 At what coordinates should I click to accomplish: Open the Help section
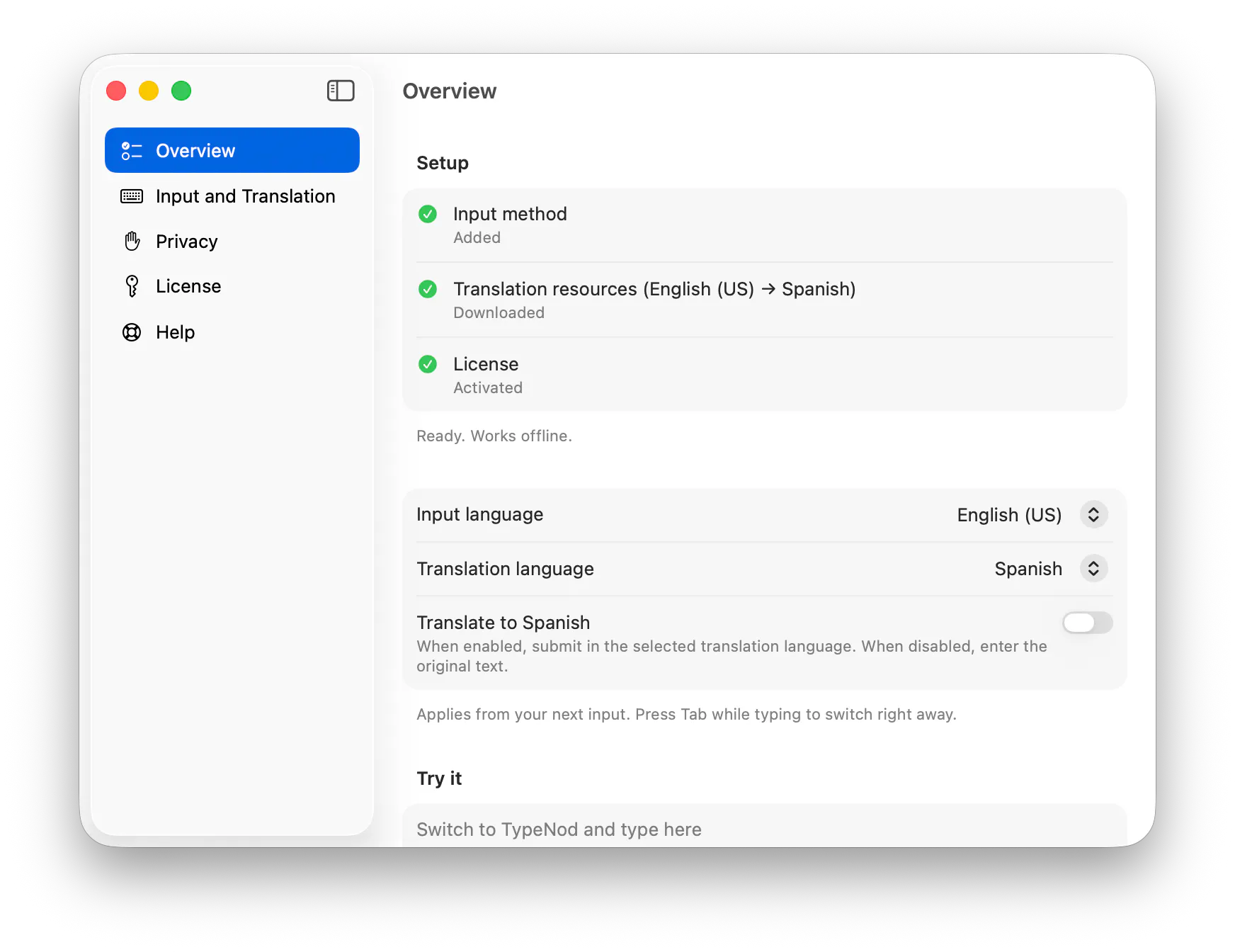tap(232, 332)
